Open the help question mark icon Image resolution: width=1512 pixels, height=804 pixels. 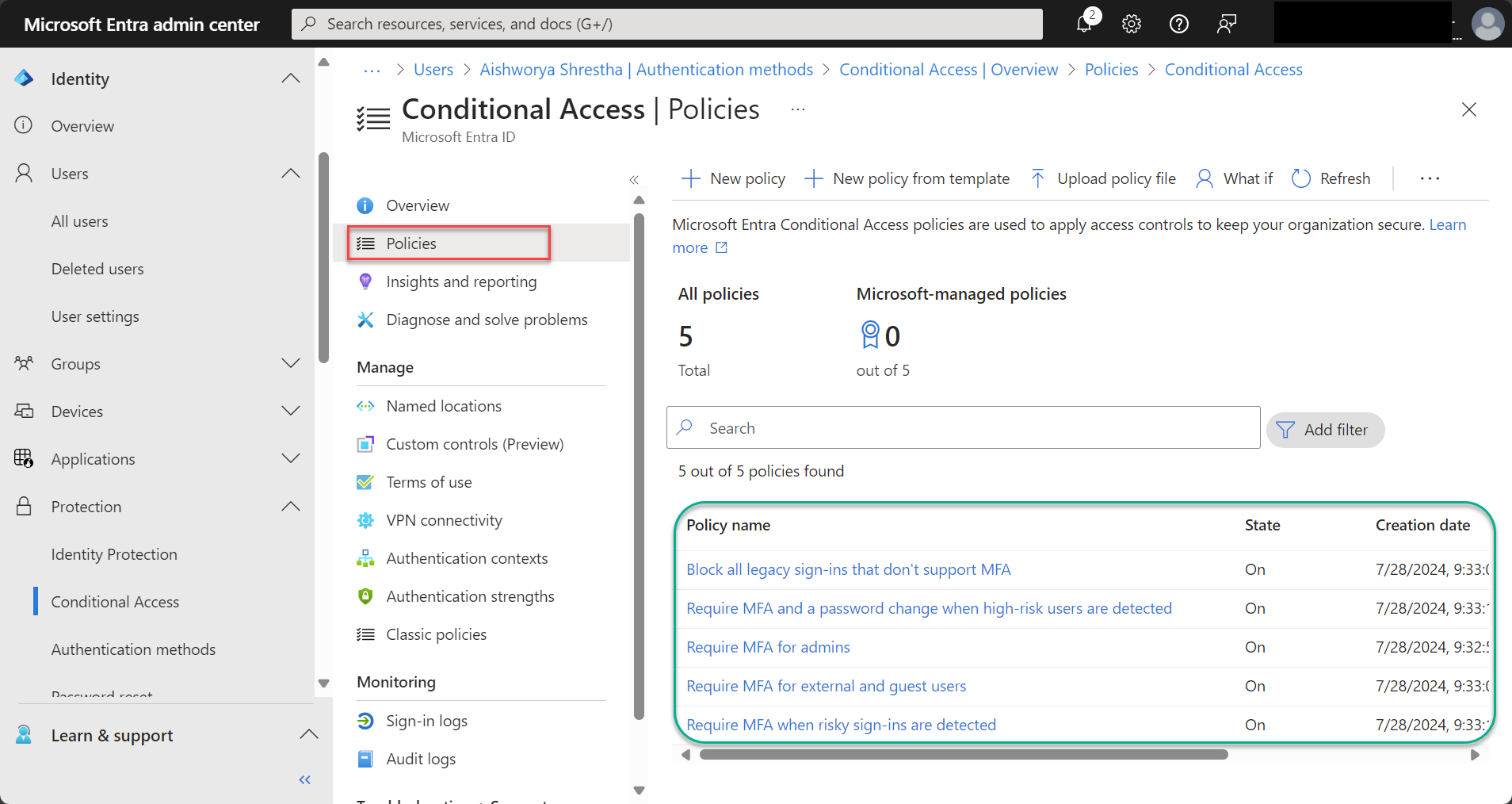tap(1179, 24)
